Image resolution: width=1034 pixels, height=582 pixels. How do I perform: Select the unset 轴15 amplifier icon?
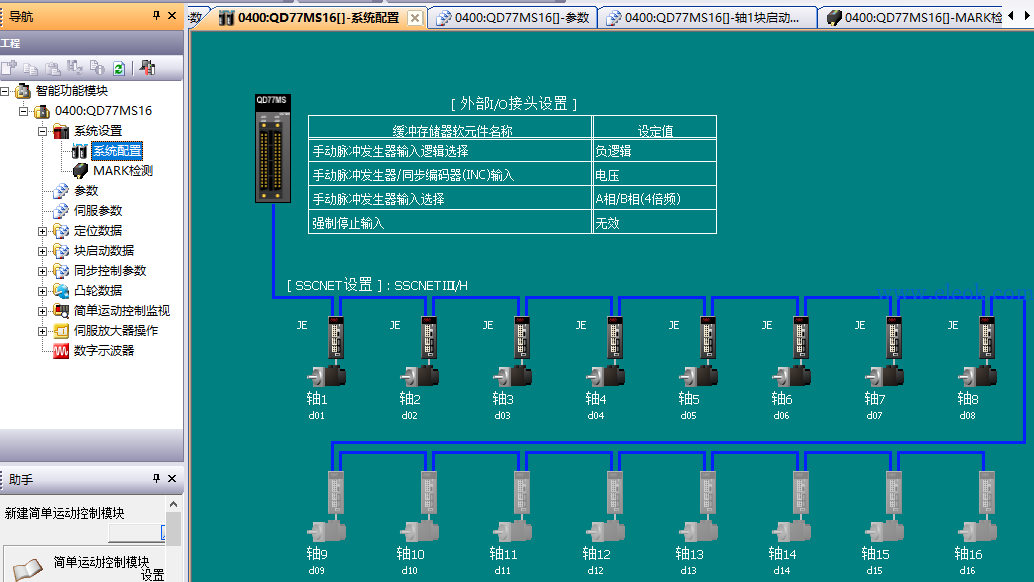coord(894,492)
